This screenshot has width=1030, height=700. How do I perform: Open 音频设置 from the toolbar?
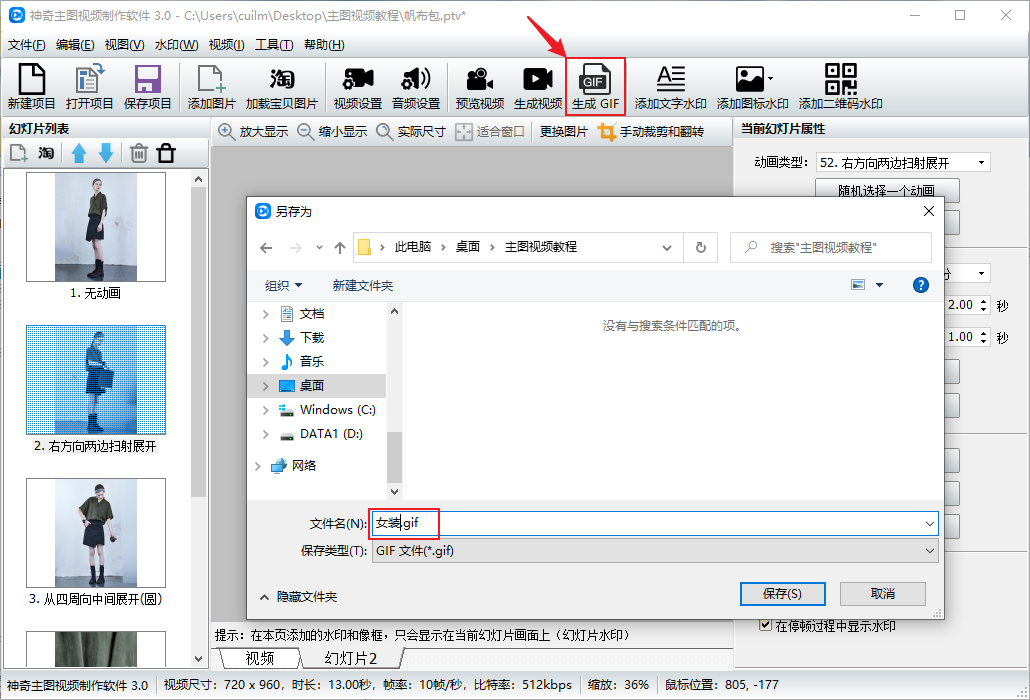pyautogui.click(x=416, y=86)
